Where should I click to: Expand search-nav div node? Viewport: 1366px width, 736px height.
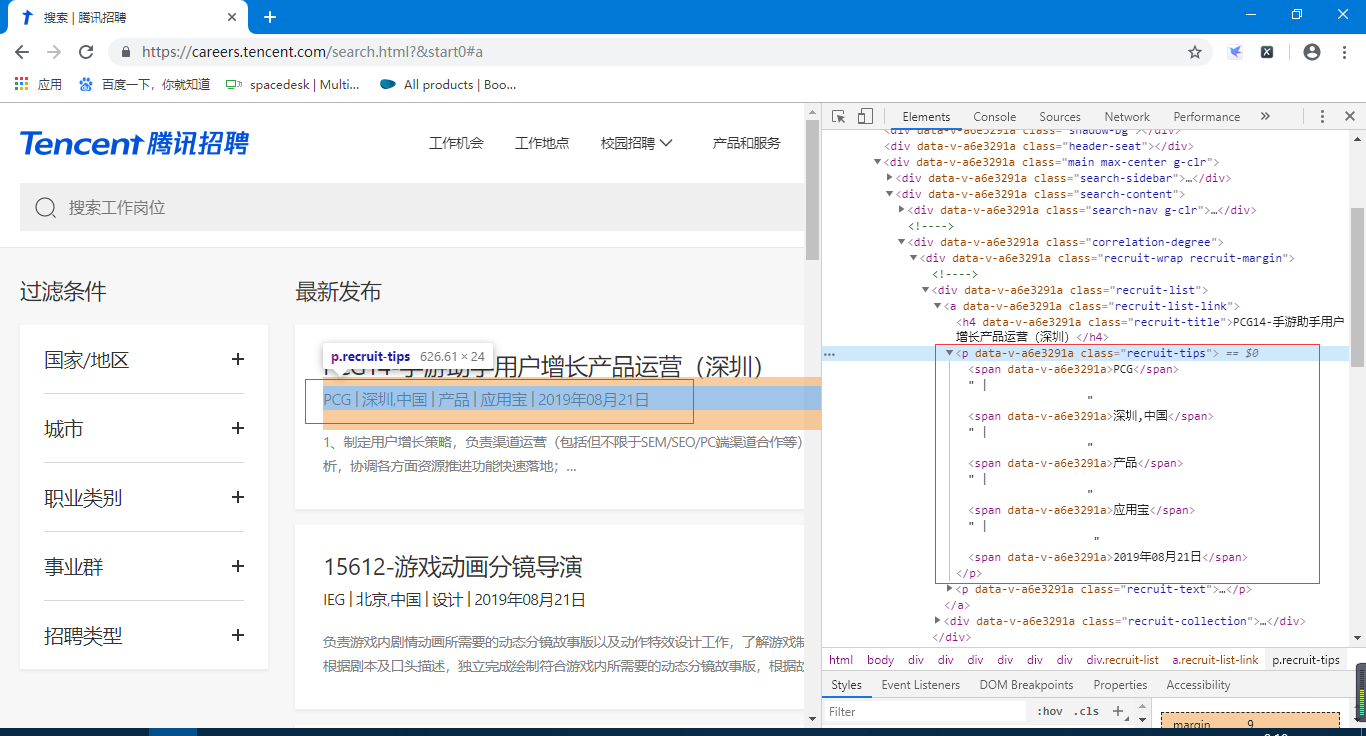tap(902, 210)
